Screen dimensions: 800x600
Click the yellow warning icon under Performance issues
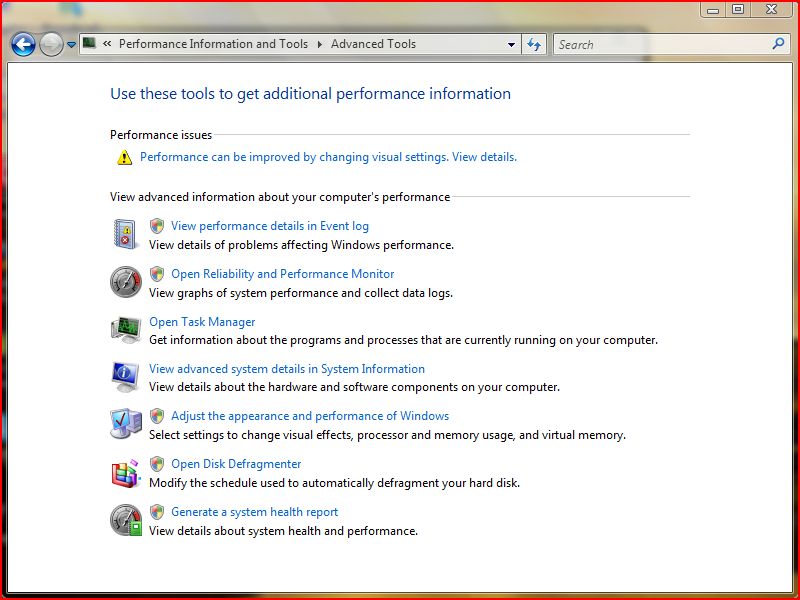point(124,157)
